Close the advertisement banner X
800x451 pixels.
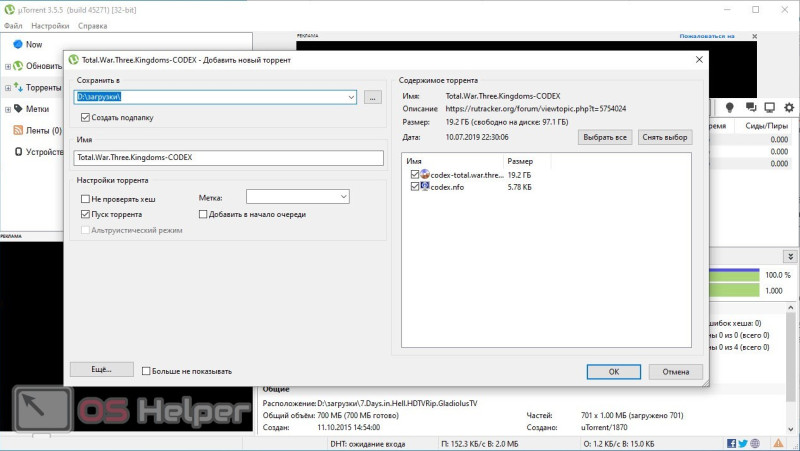(x=755, y=36)
